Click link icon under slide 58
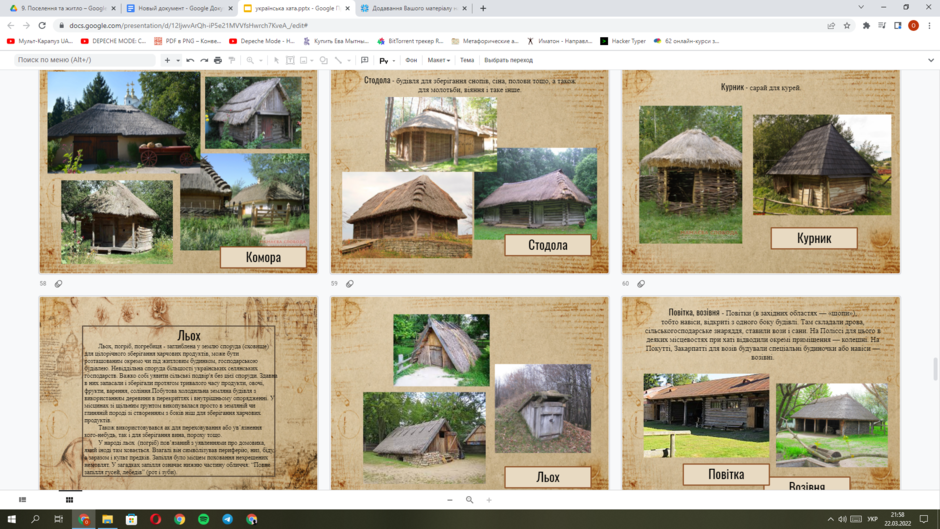 [58, 284]
